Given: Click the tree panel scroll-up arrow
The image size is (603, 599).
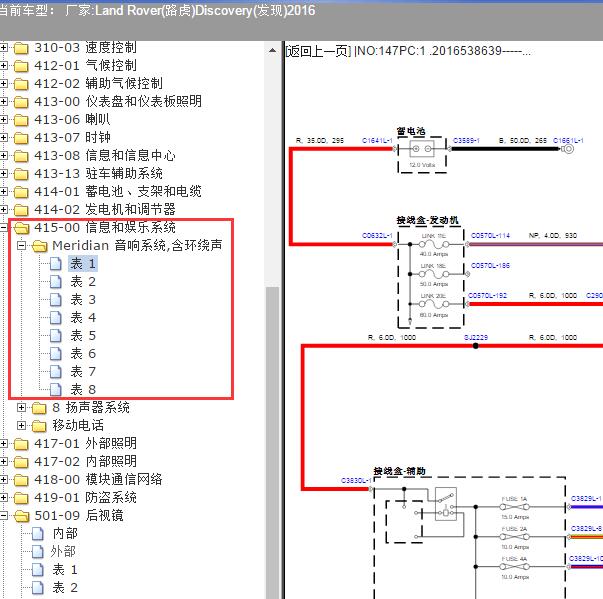Looking at the screenshot, I should 272,50.
